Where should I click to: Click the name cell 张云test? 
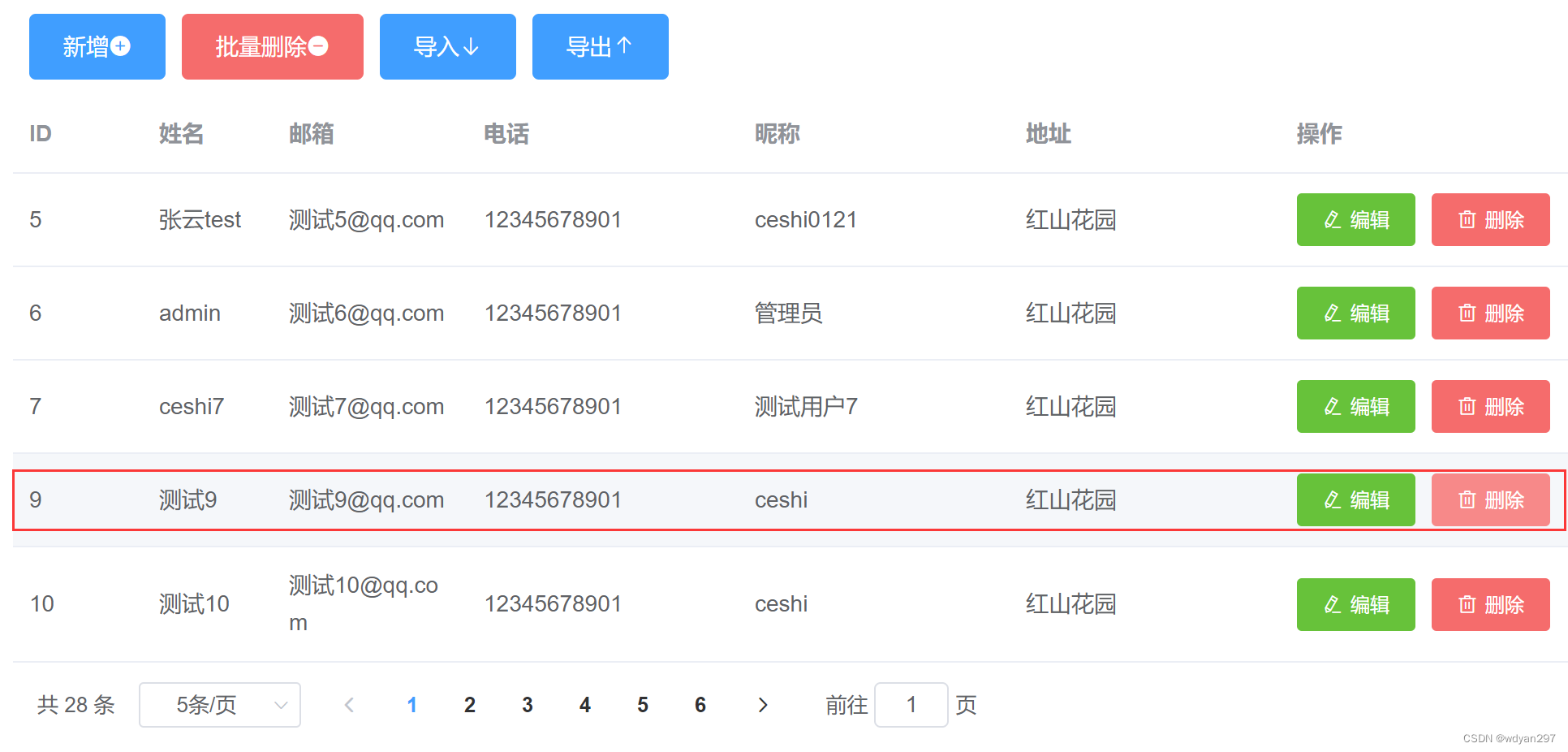point(200,219)
